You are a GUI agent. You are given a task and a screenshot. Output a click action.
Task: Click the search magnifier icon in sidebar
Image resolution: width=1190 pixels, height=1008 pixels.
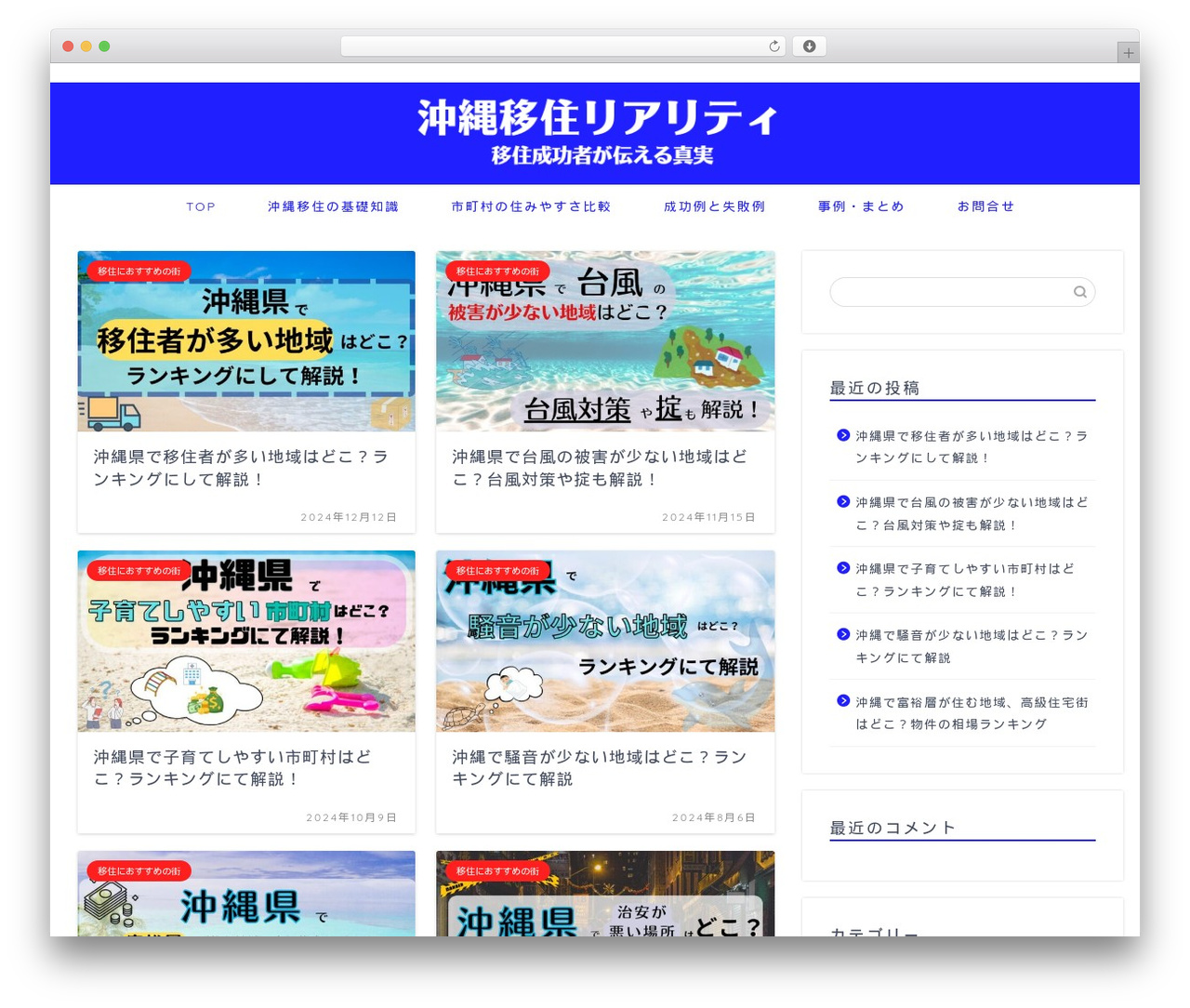[x=1079, y=292]
